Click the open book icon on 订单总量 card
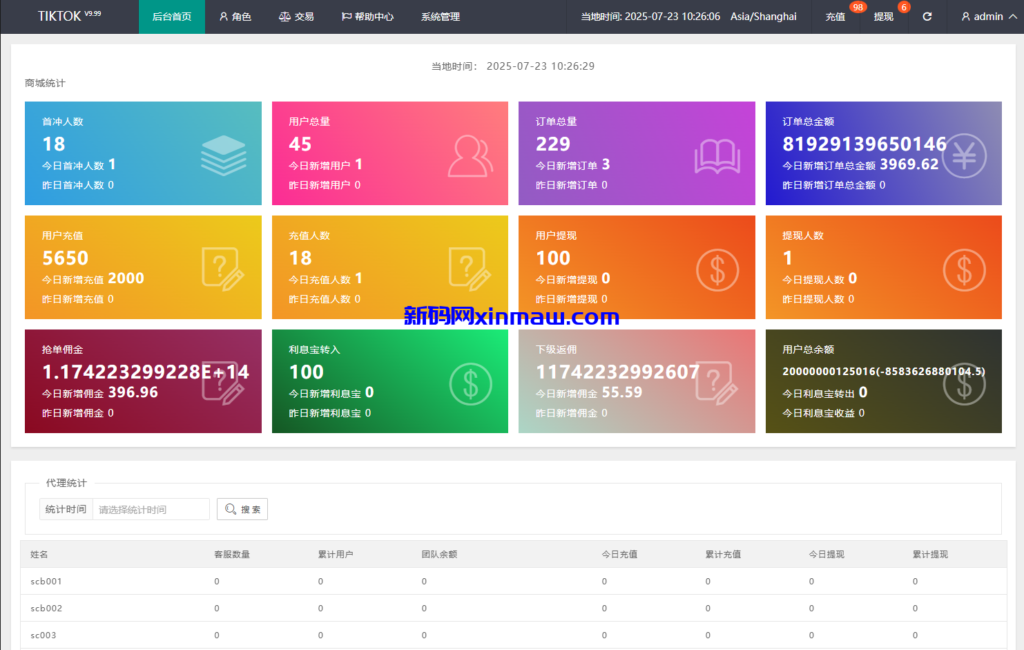This screenshot has width=1024, height=650. (x=717, y=155)
